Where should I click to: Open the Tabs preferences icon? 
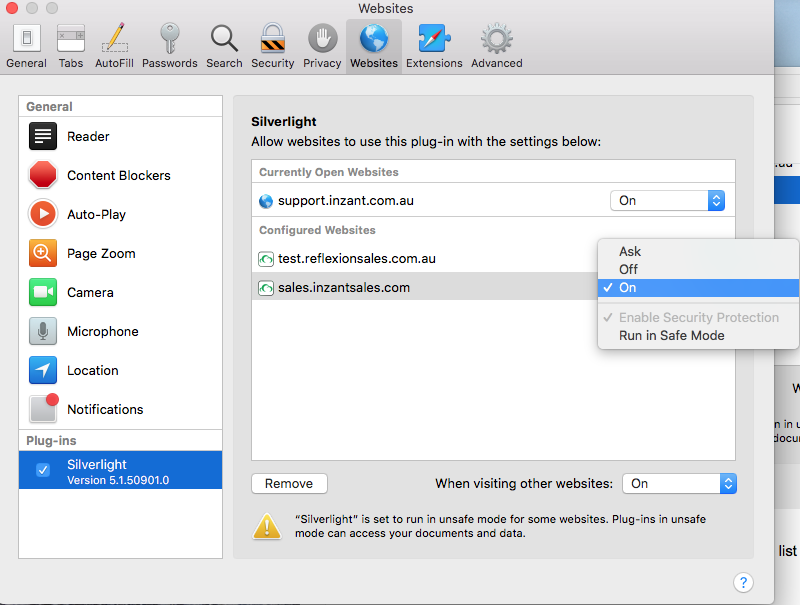click(x=70, y=39)
